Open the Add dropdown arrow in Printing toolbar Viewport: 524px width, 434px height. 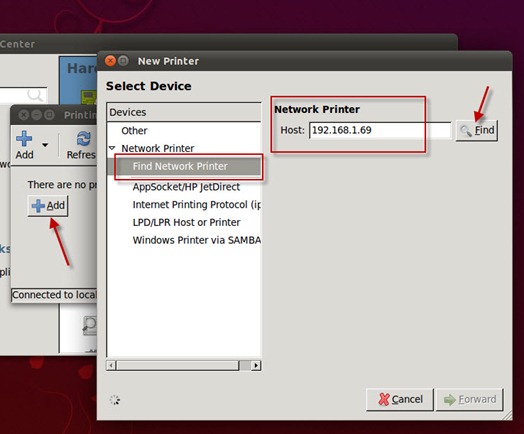click(x=45, y=145)
